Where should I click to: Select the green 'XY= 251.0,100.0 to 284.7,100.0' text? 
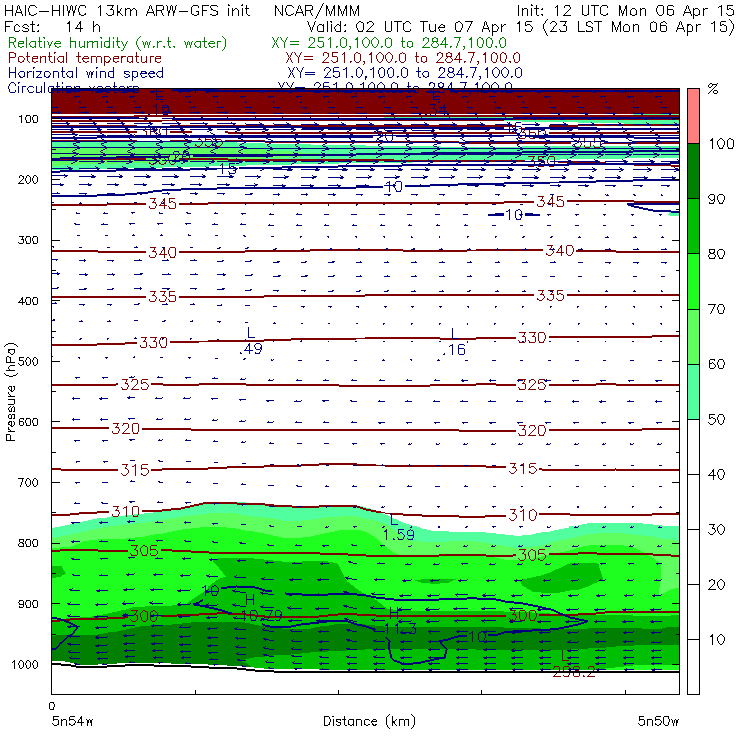[x=389, y=43]
